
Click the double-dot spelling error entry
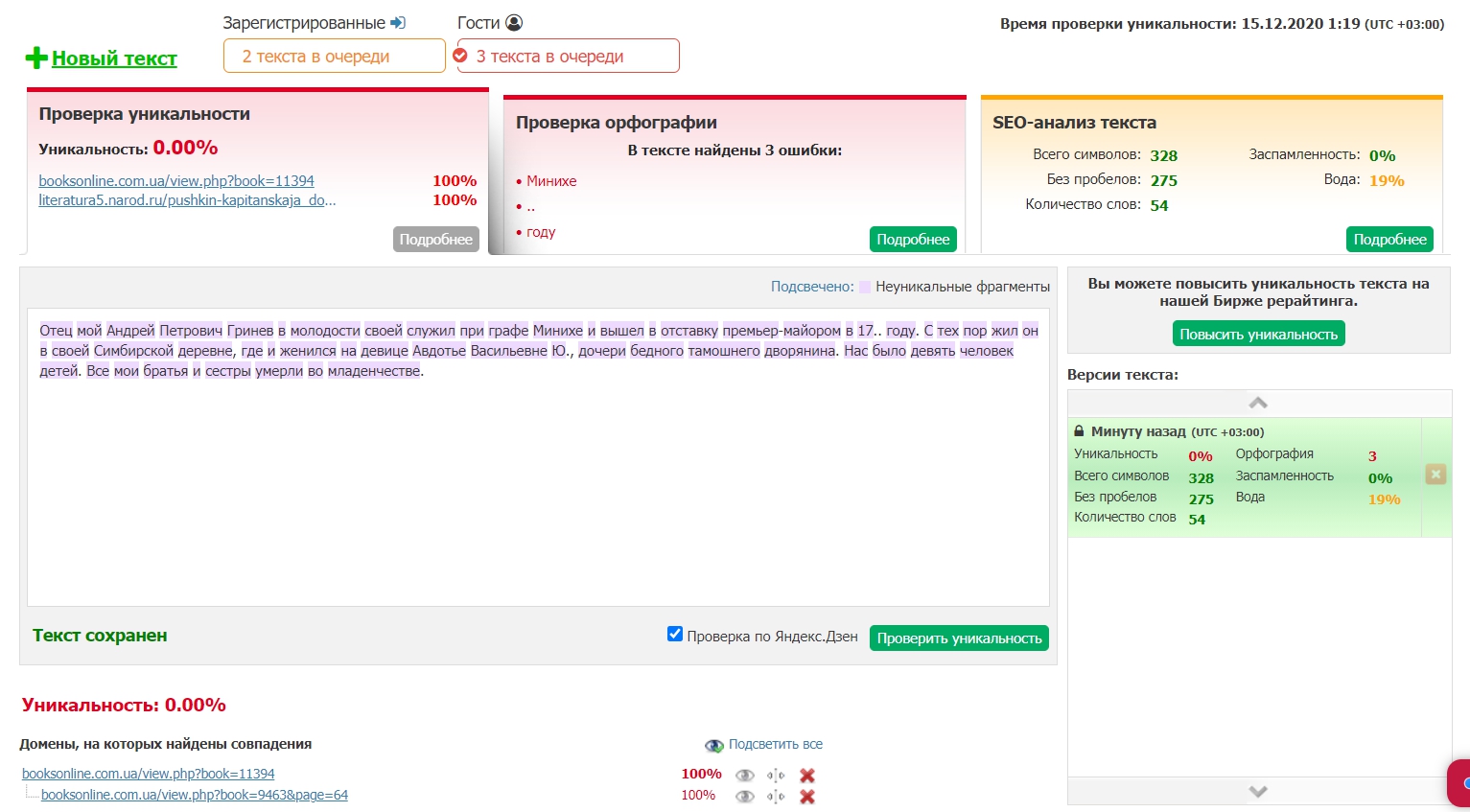pos(530,207)
